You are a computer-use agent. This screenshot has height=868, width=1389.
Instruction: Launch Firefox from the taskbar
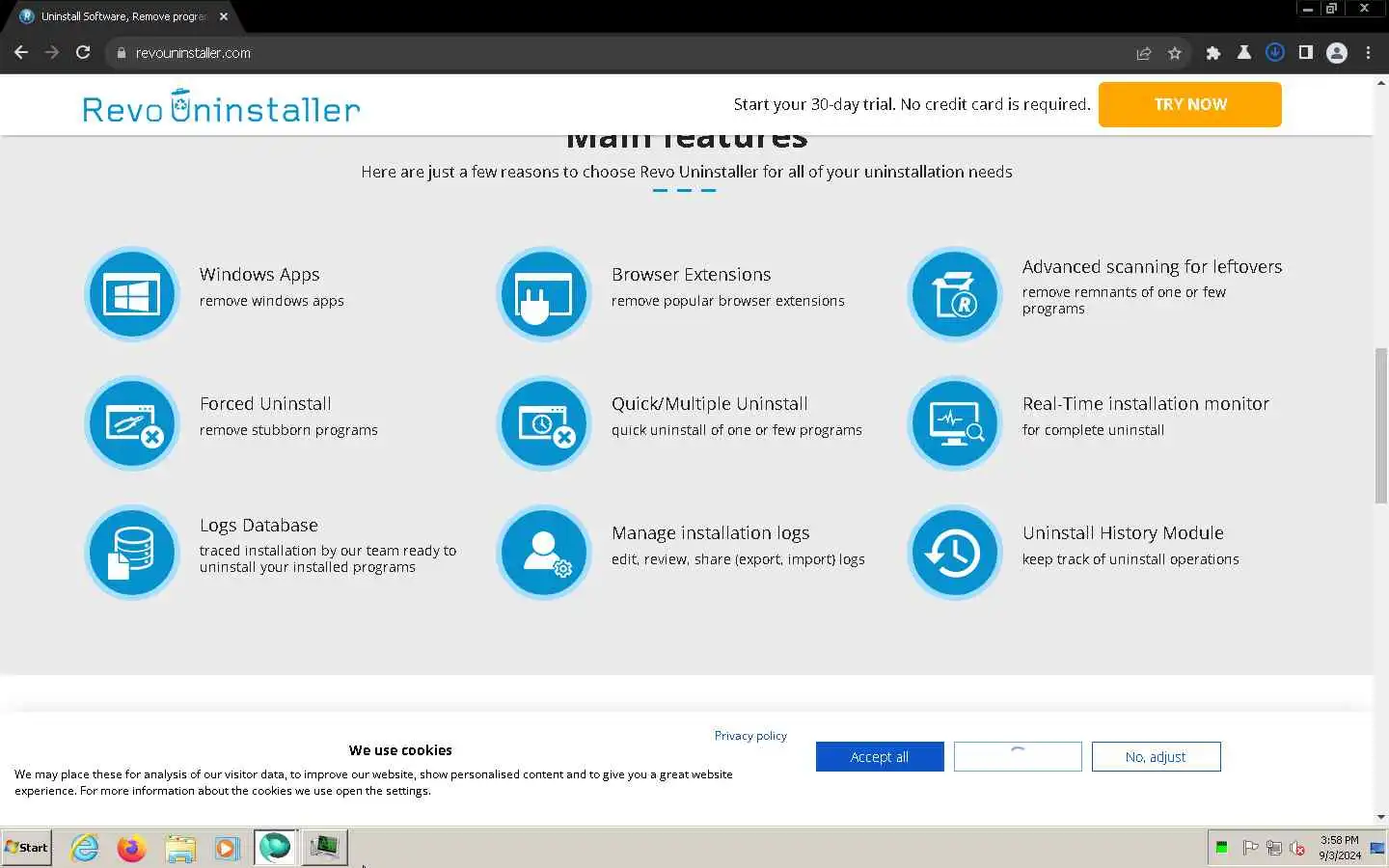coord(131,848)
